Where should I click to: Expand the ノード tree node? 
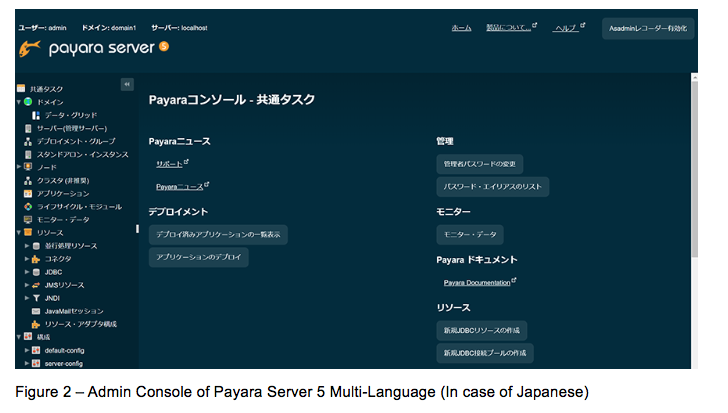click(x=19, y=167)
